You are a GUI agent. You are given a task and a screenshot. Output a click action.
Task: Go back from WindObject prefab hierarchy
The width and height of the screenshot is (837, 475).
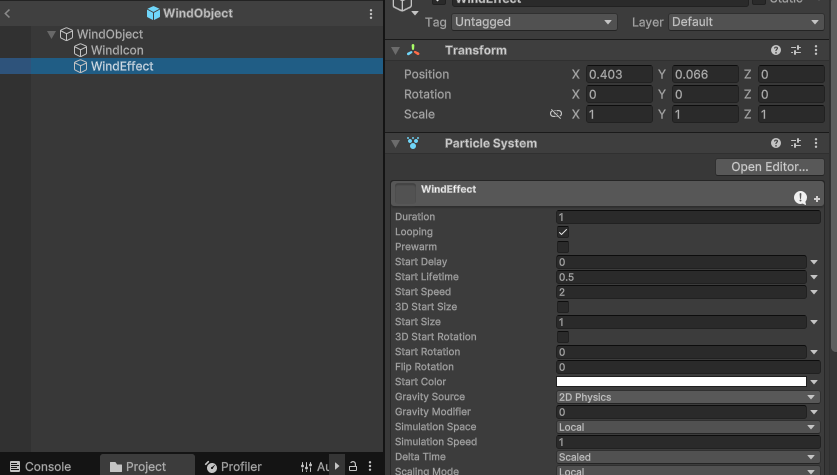7,13
